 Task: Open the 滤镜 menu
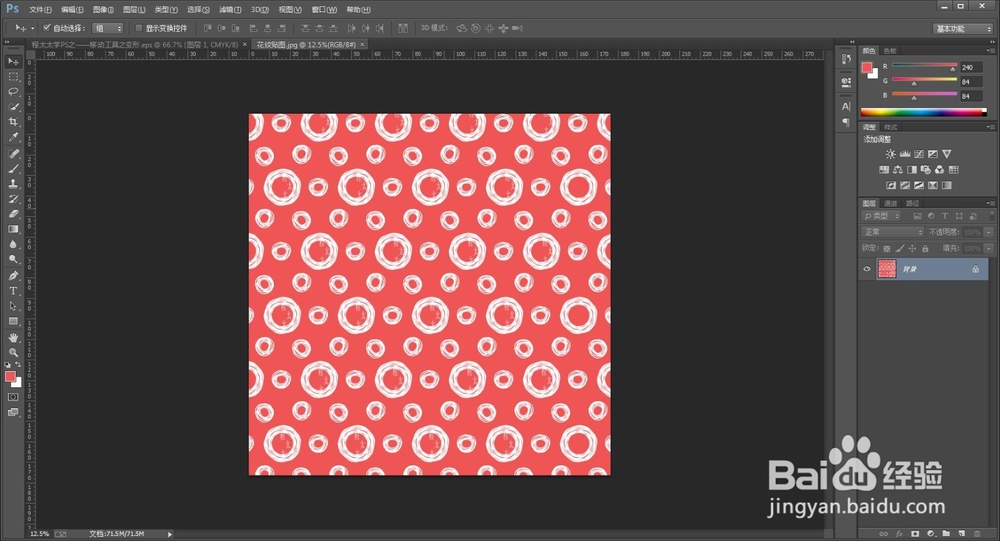230,10
